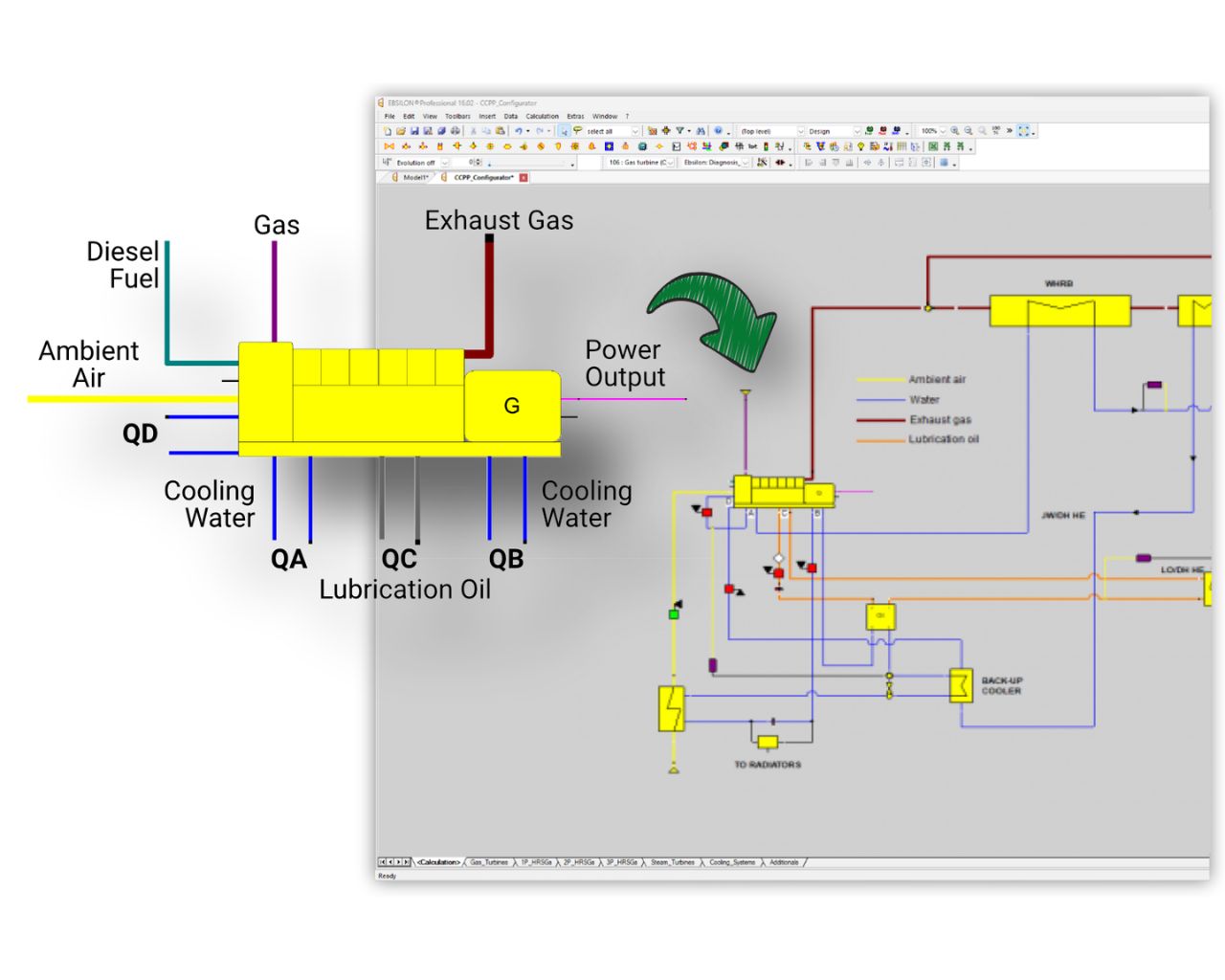
Task: Click the Print icon
Action: click(456, 131)
